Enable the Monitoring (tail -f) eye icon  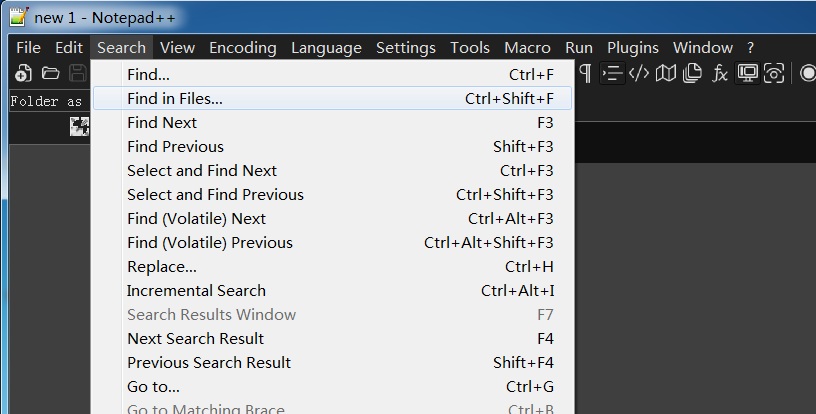pos(773,73)
